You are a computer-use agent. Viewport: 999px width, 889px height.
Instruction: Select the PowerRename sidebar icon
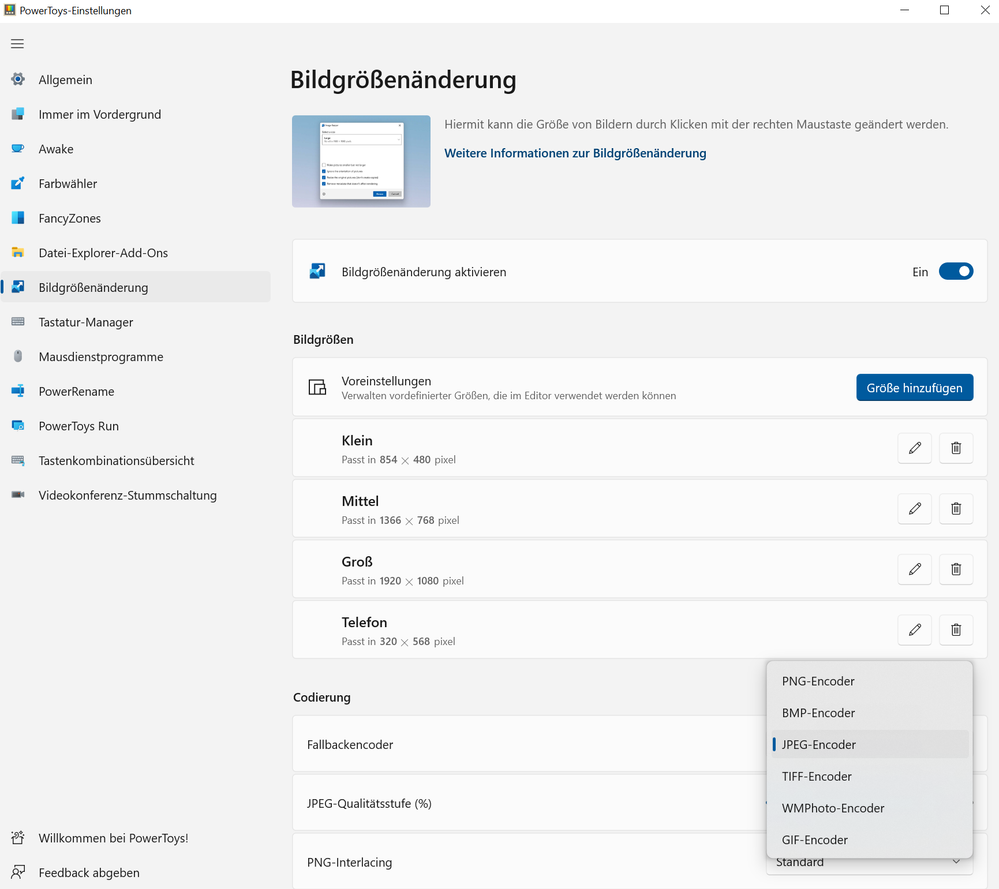(x=18, y=391)
